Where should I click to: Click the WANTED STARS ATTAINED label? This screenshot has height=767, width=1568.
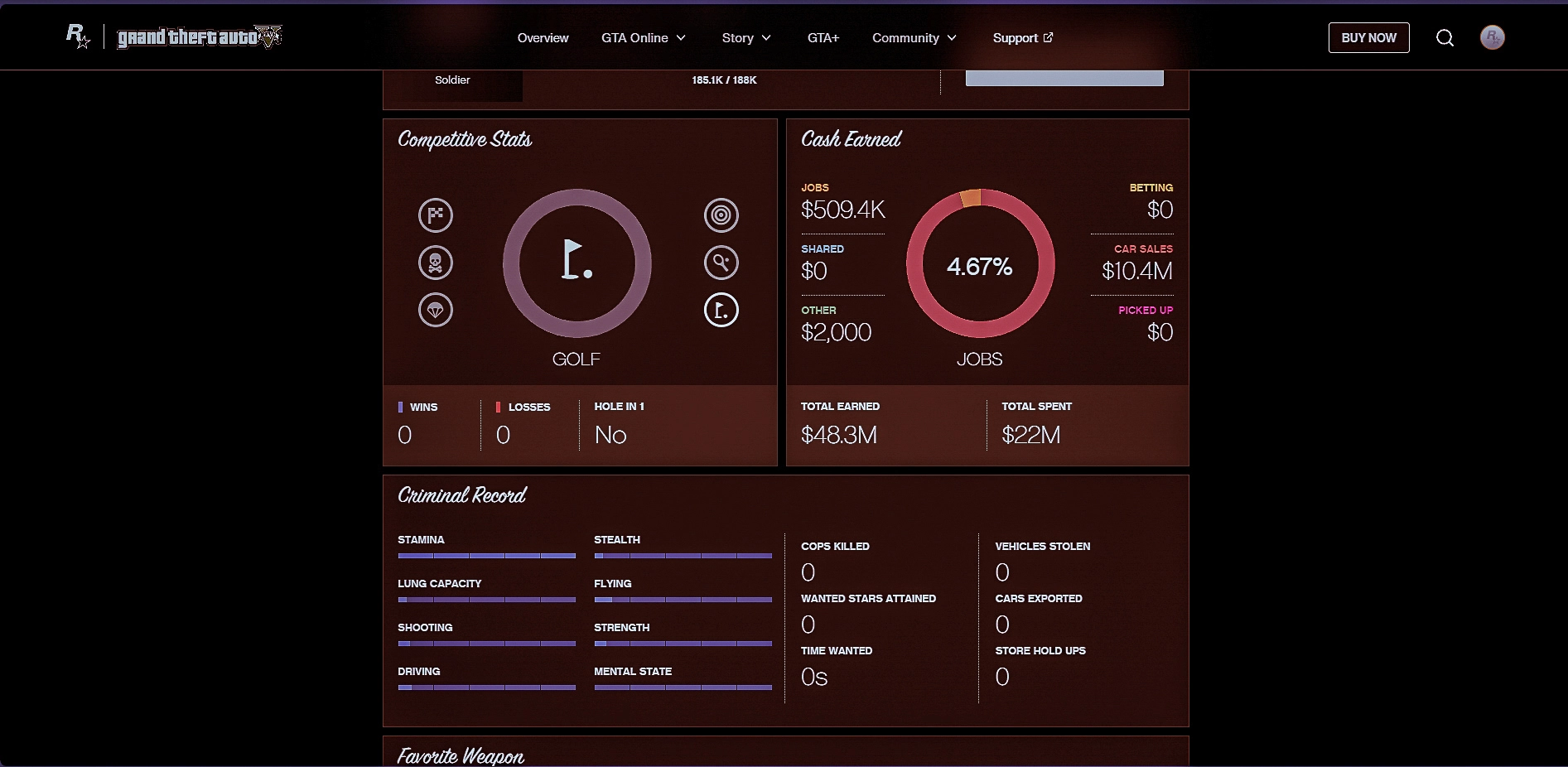coord(868,599)
